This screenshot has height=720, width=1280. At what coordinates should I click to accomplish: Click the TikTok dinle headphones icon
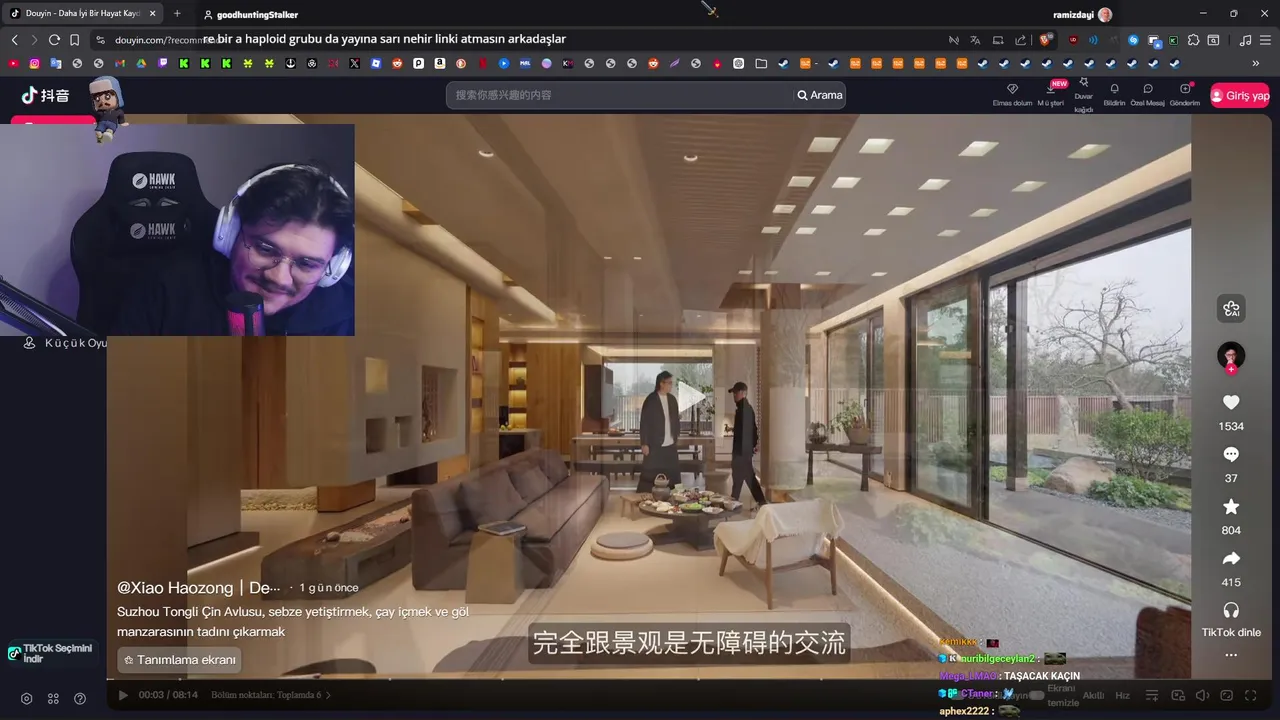coord(1231,610)
